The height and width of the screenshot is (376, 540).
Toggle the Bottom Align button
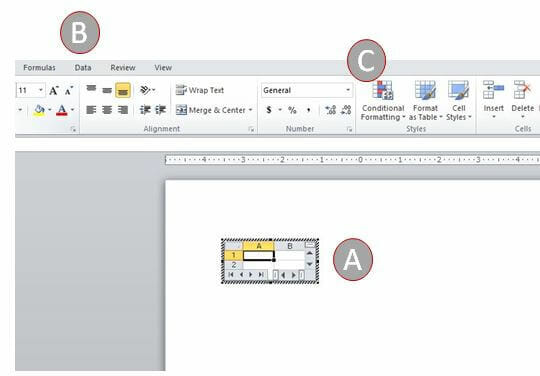click(x=123, y=90)
